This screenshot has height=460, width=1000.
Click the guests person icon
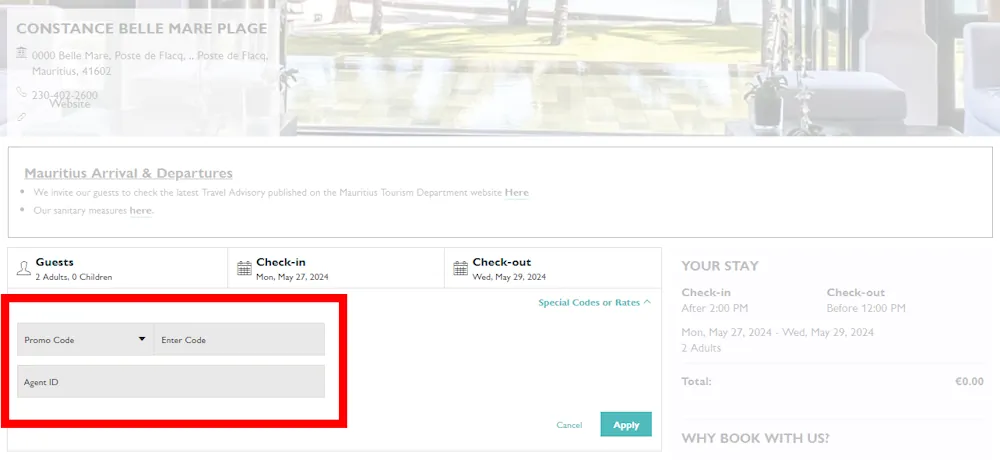click(24, 268)
